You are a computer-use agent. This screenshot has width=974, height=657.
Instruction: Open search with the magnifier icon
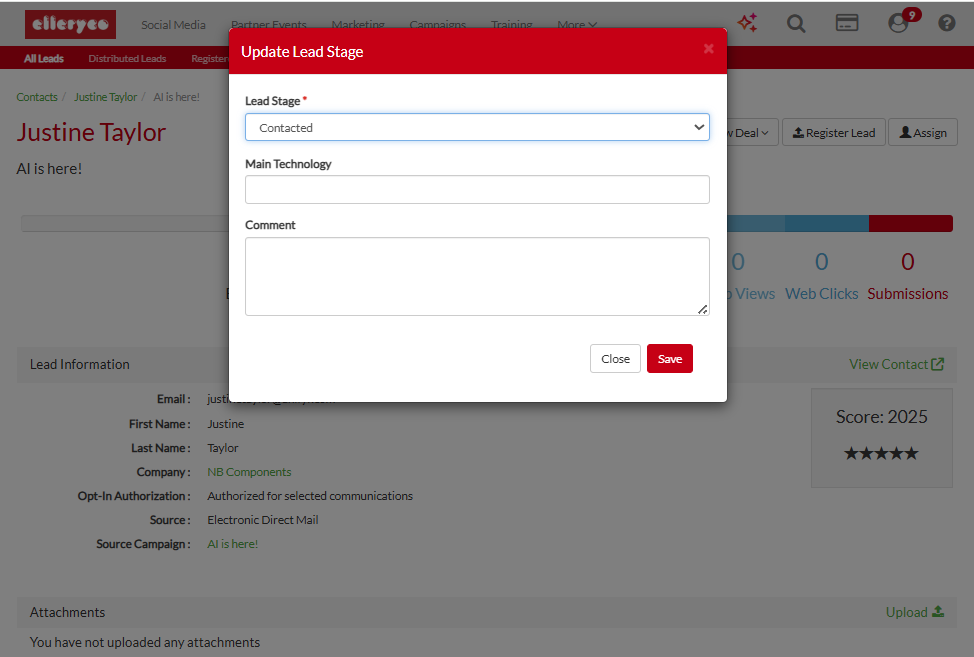796,24
